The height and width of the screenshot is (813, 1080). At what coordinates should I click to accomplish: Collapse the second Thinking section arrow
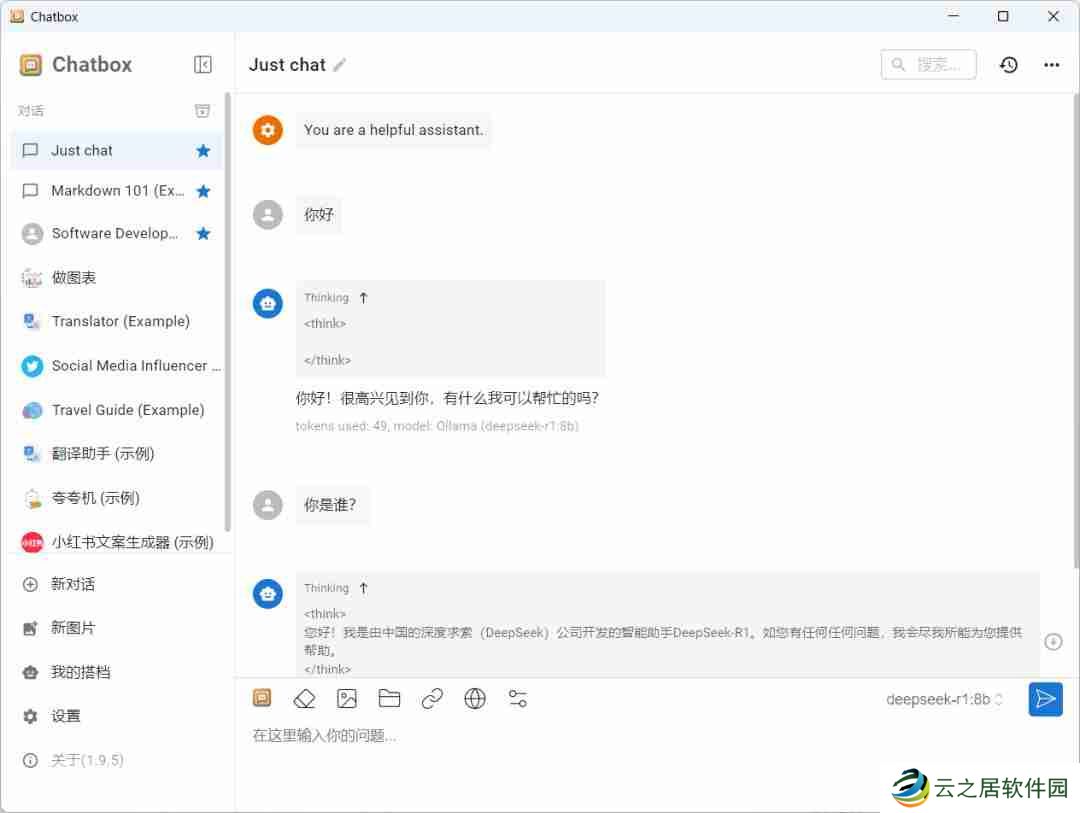click(x=363, y=588)
